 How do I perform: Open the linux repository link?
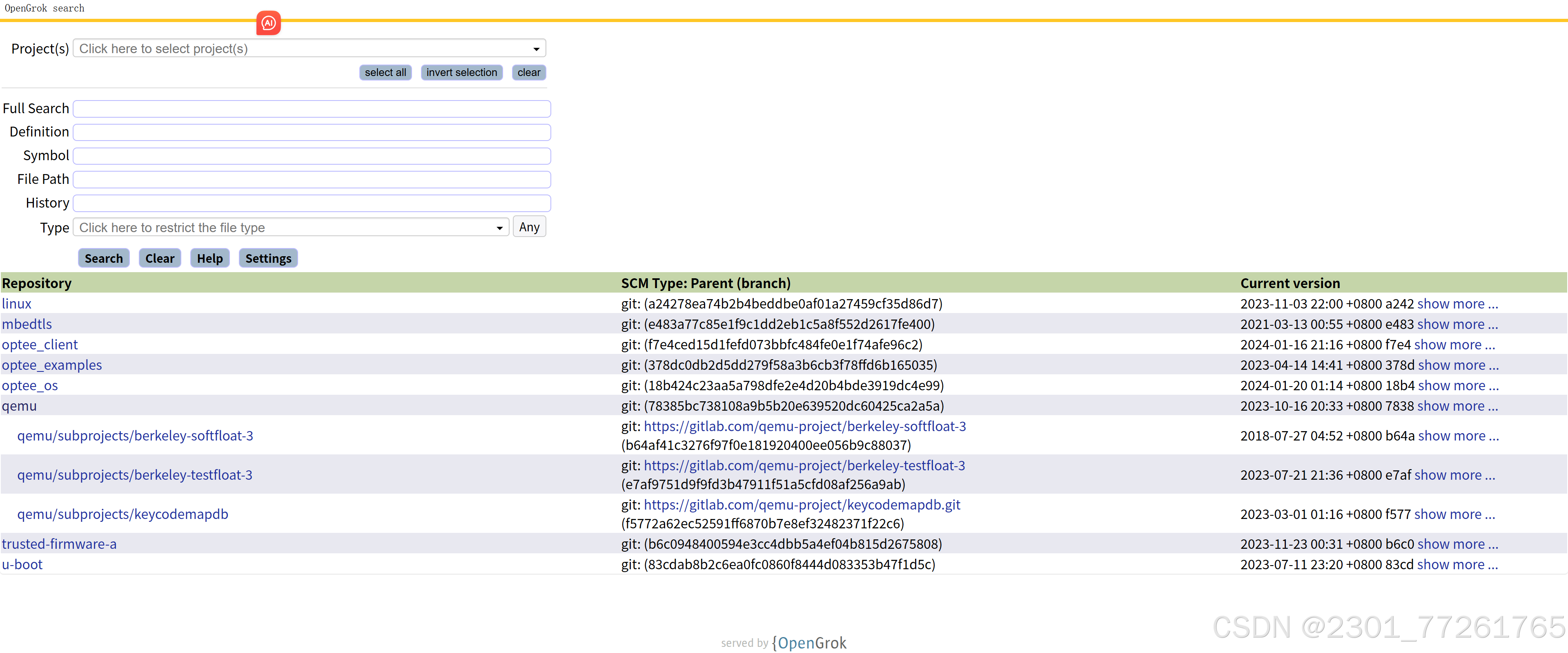click(x=16, y=304)
